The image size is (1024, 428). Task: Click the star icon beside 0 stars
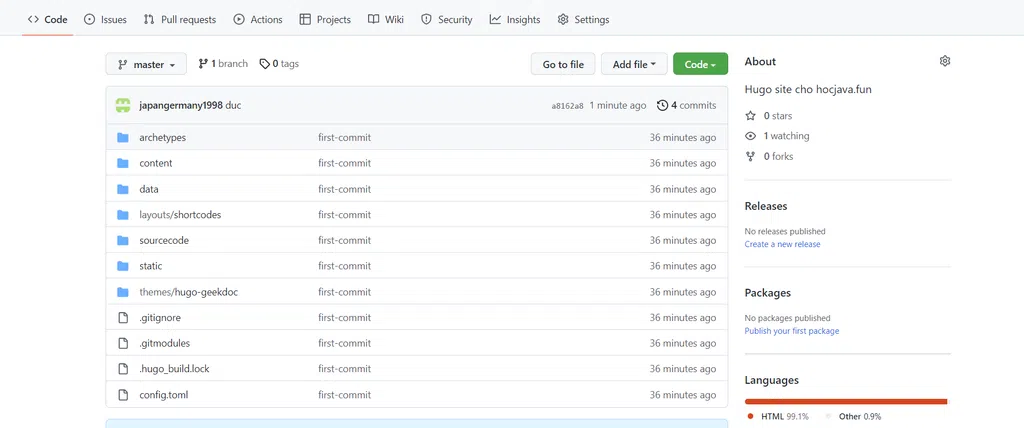click(750, 116)
